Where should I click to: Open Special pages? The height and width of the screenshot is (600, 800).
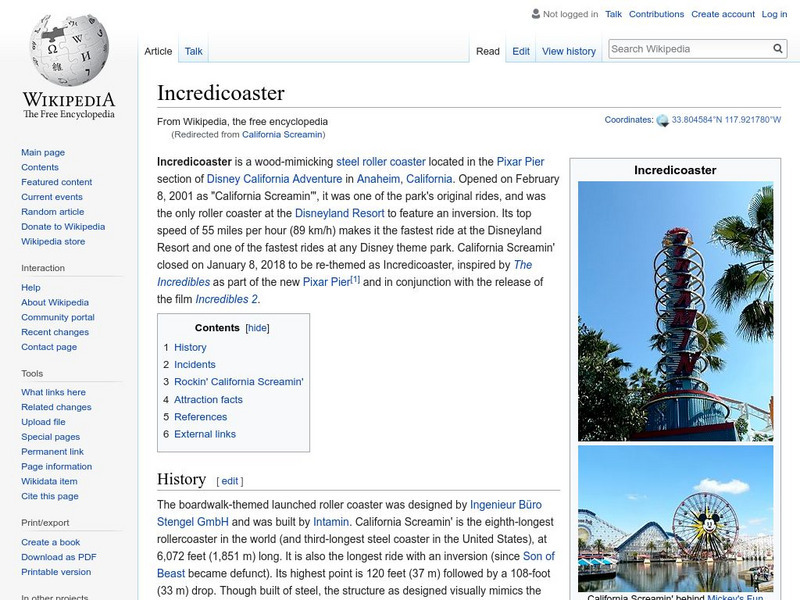(51, 437)
